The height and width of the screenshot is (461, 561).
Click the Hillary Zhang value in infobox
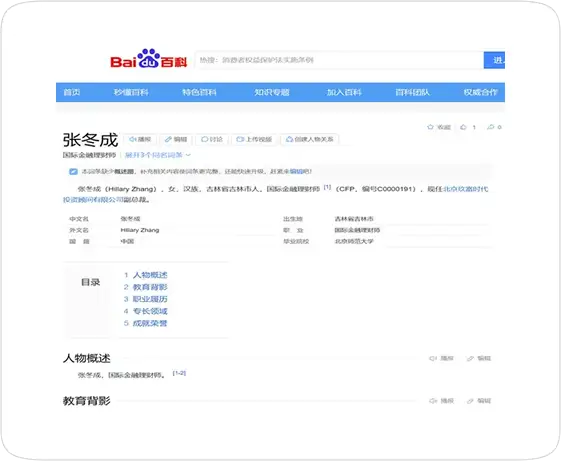(x=140, y=230)
